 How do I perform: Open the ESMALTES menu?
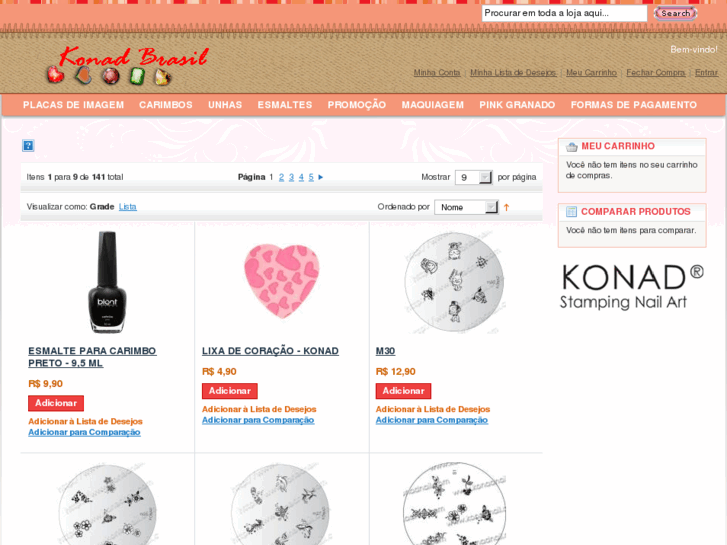285,105
